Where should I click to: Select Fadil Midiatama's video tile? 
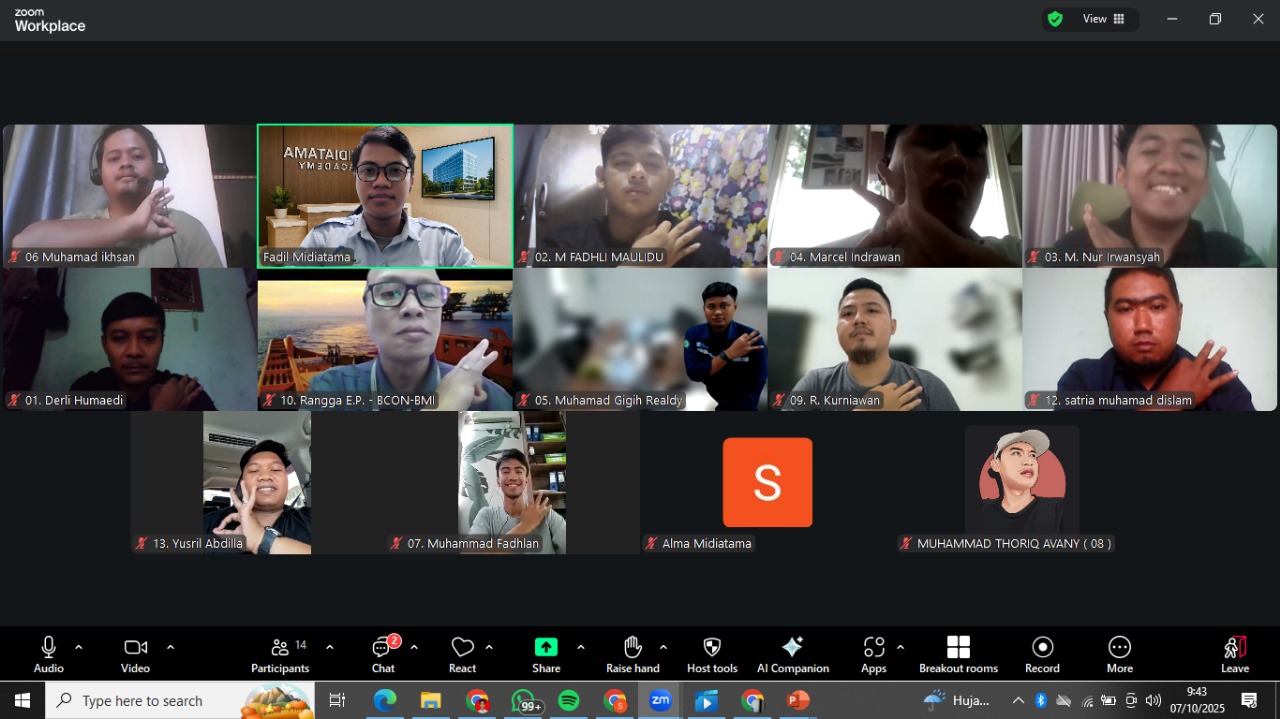(385, 196)
